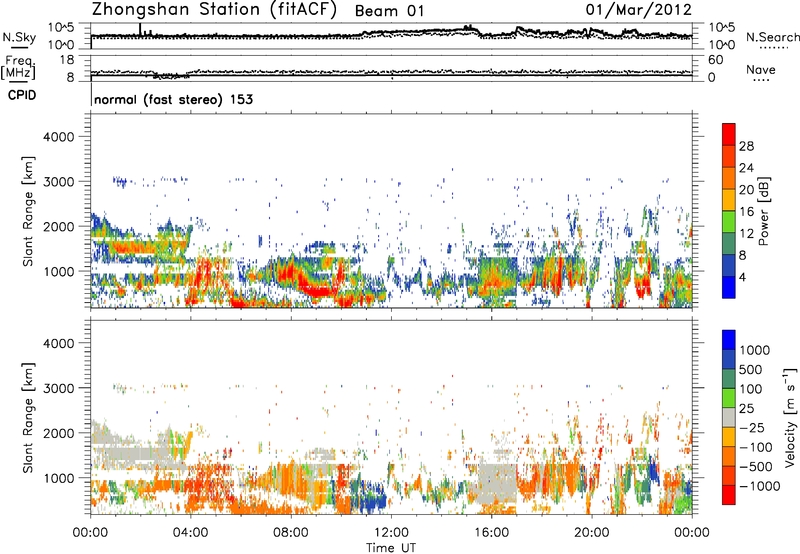The height and width of the screenshot is (554, 800).
Task: Click the 2000 tick of power panel
Action: click(59, 226)
